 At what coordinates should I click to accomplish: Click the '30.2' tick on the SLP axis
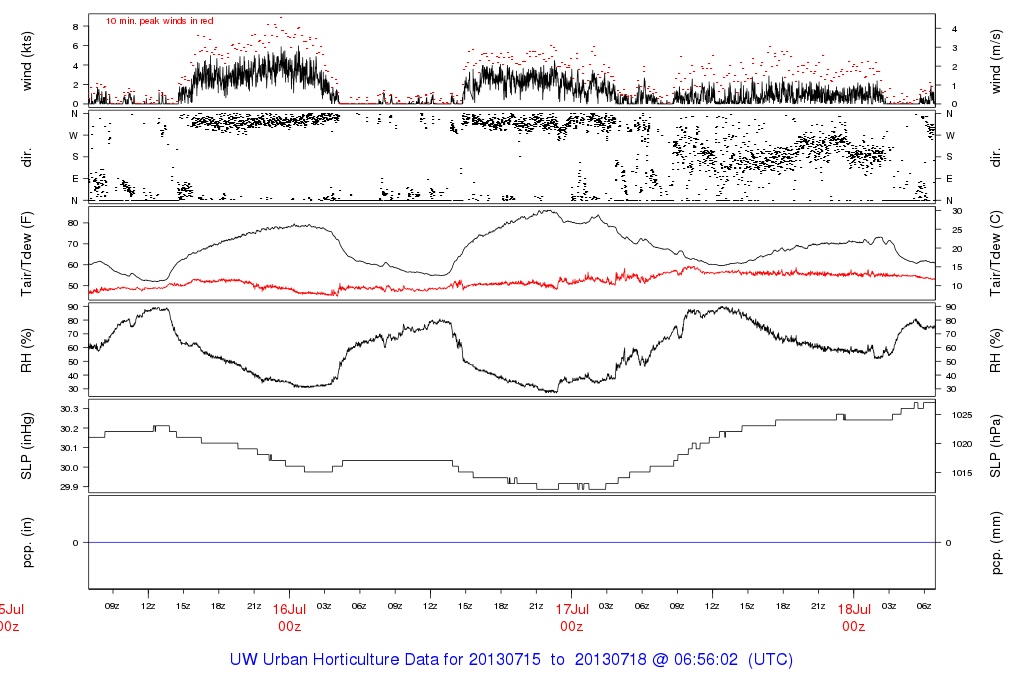(69, 428)
